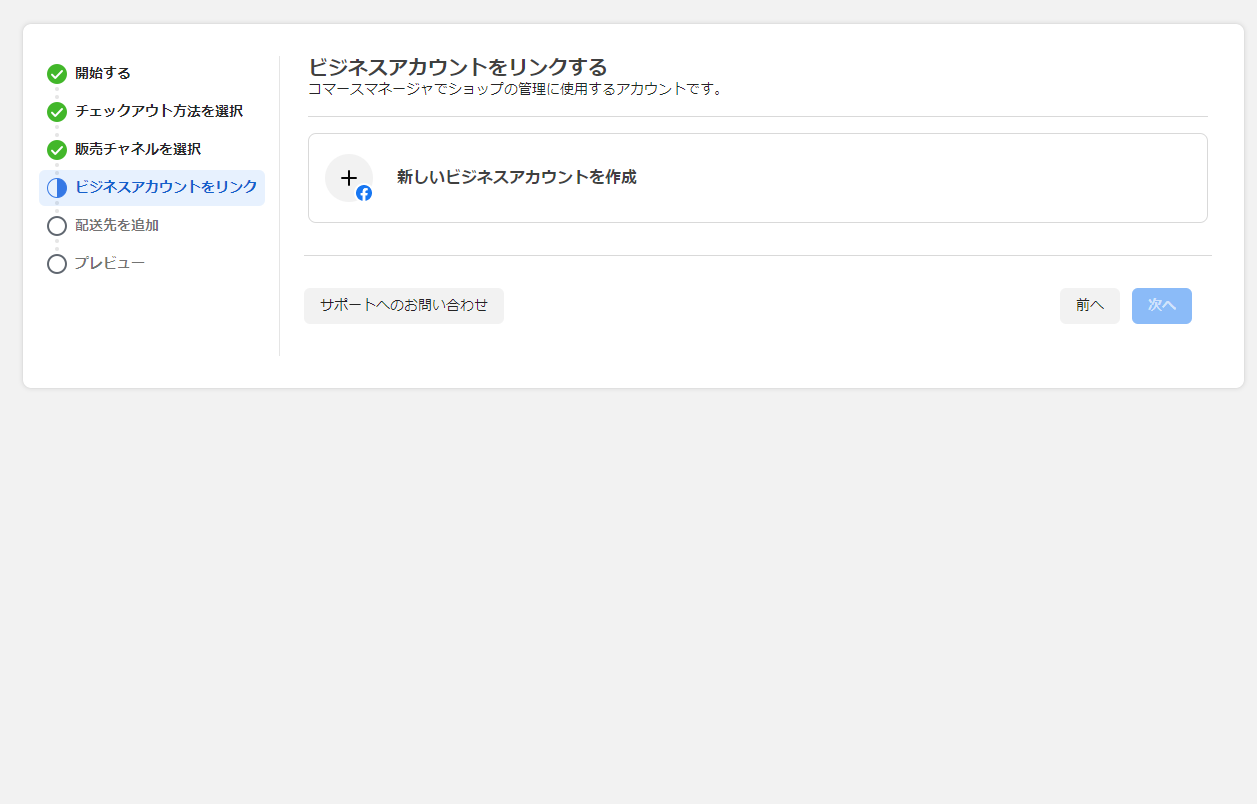This screenshot has height=804, width=1257.
Task: Go to the 開始する step
Action: point(103,73)
